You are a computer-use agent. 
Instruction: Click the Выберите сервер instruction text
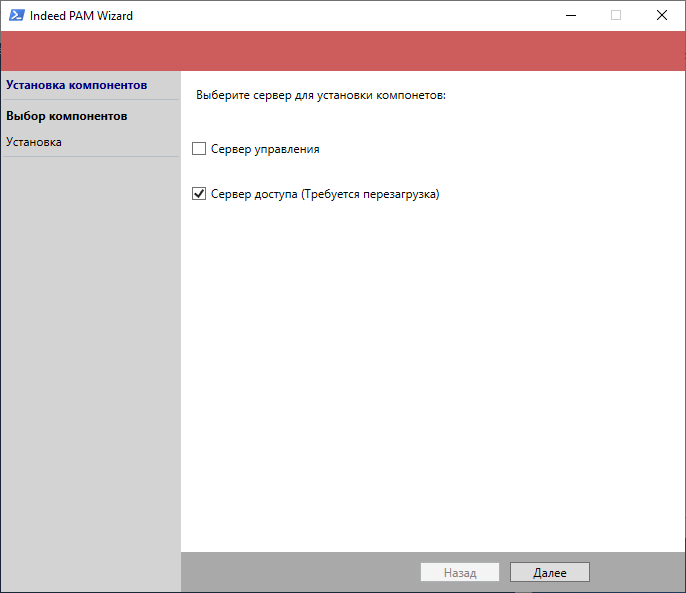click(320, 96)
